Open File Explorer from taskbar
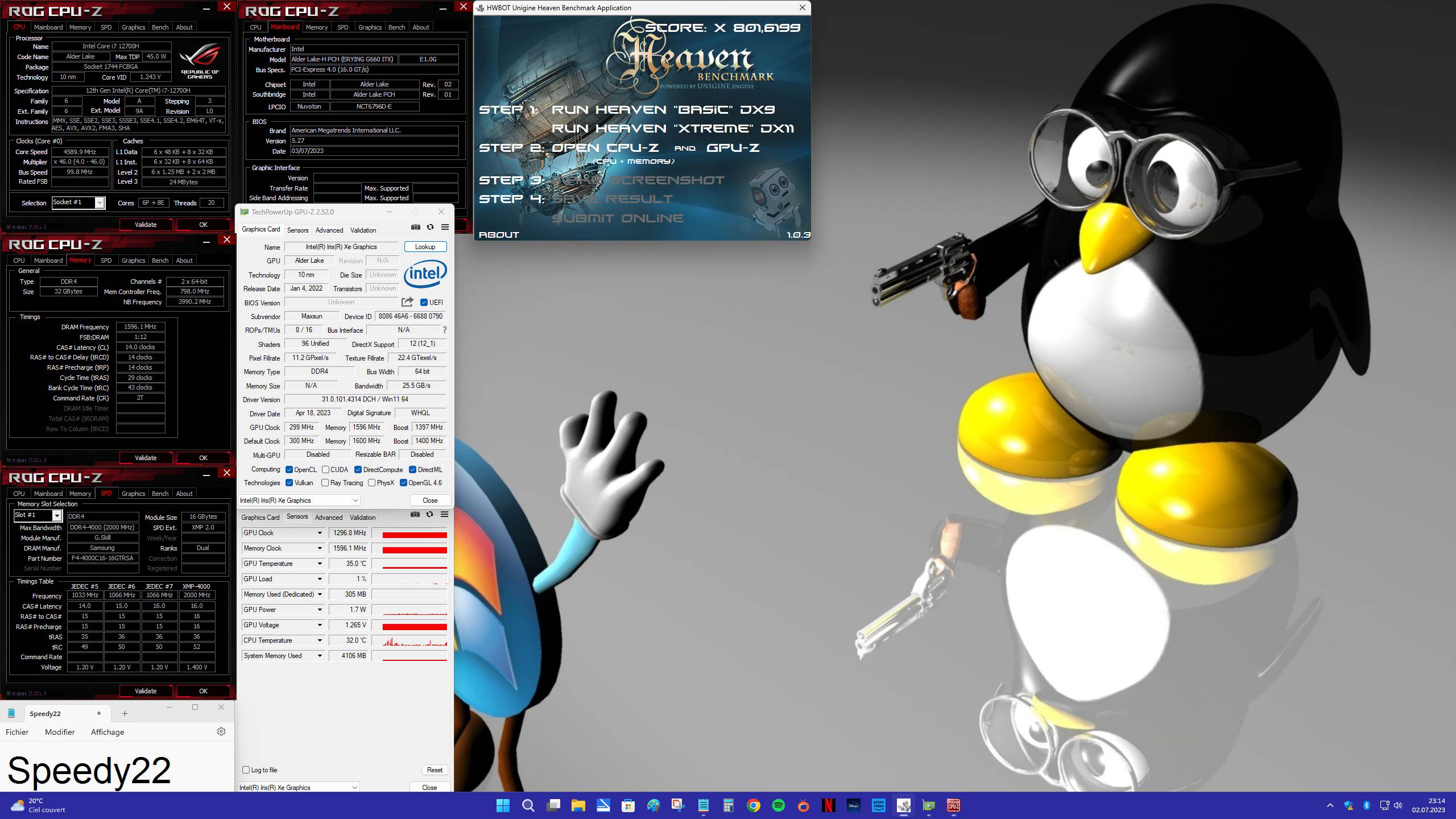The width and height of the screenshot is (1456, 819). (x=578, y=805)
